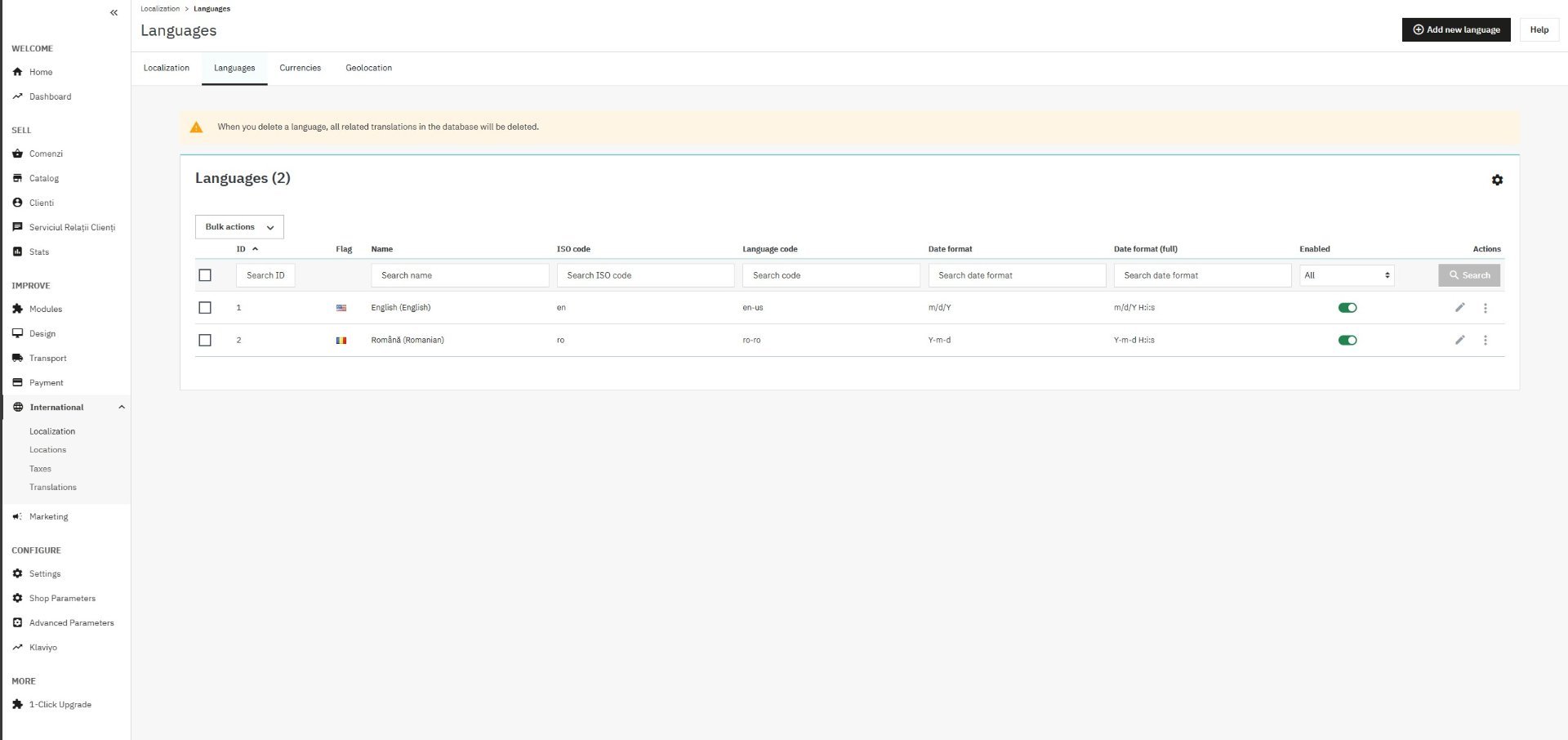Click the Catalog store icon
This screenshot has height=740, width=1568.
17,178
